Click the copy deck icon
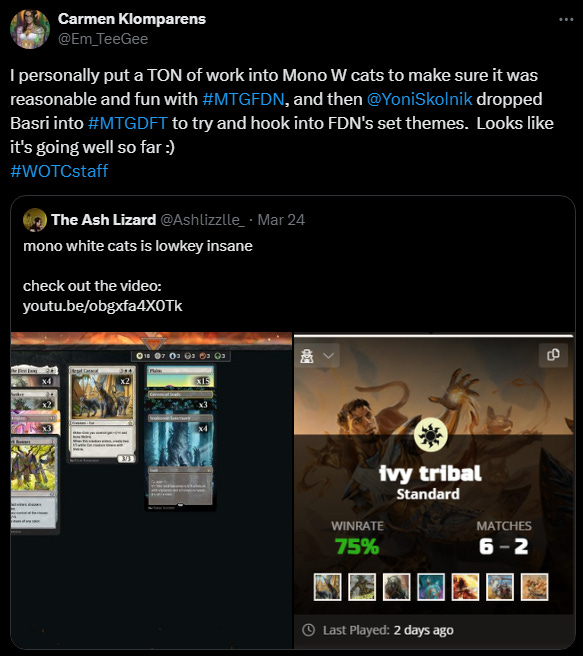Image resolution: width=583 pixels, height=656 pixels. (x=553, y=355)
